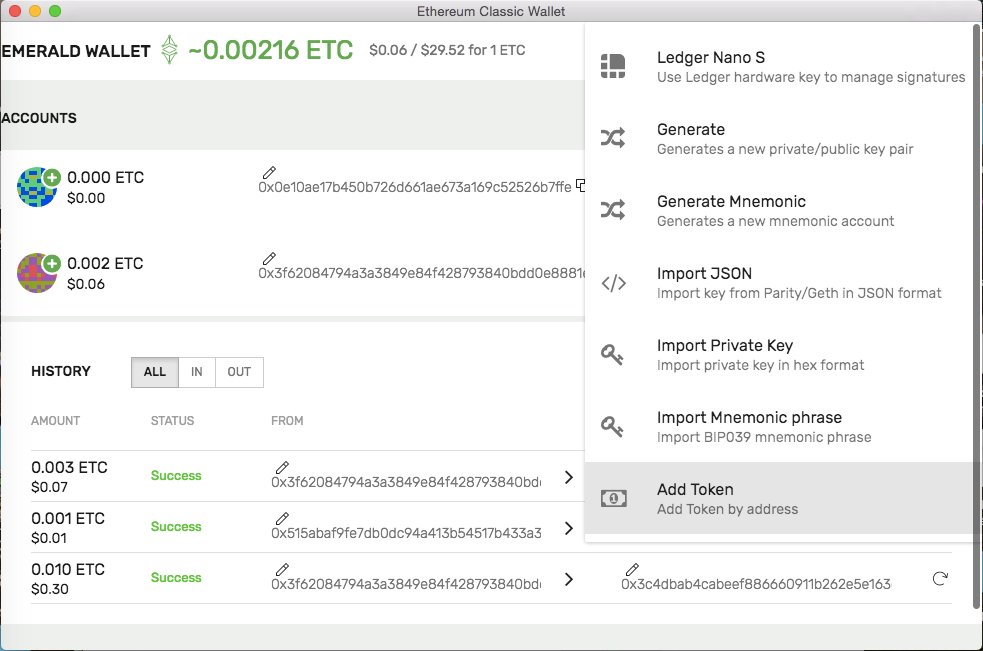The image size is (983, 651).
Task: Click Success status of 0.001 ETC transaction
Action: point(176,526)
